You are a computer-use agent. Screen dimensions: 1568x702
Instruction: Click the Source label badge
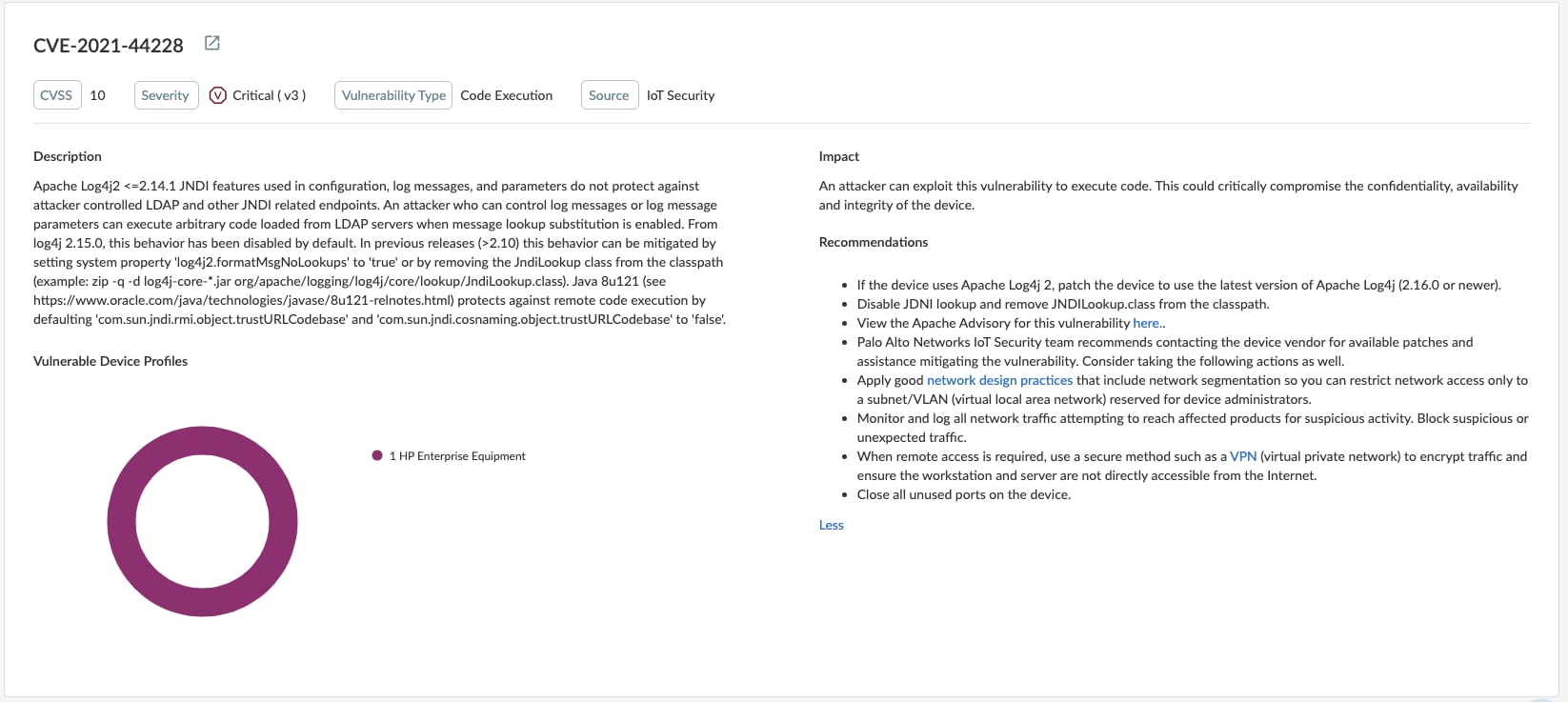coord(609,95)
